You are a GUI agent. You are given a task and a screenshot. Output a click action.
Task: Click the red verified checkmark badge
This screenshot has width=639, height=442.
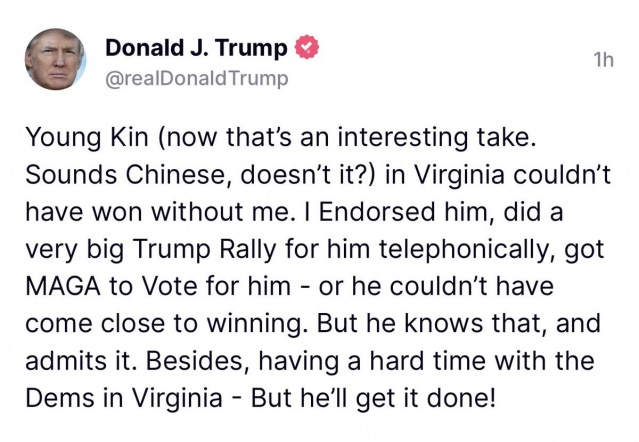click(x=306, y=47)
